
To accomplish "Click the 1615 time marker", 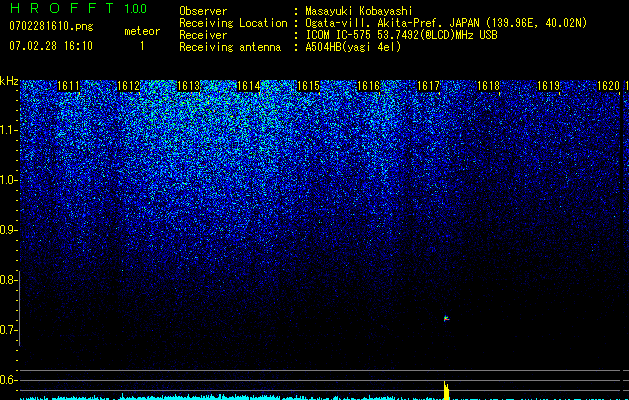I will click(x=308, y=86).
